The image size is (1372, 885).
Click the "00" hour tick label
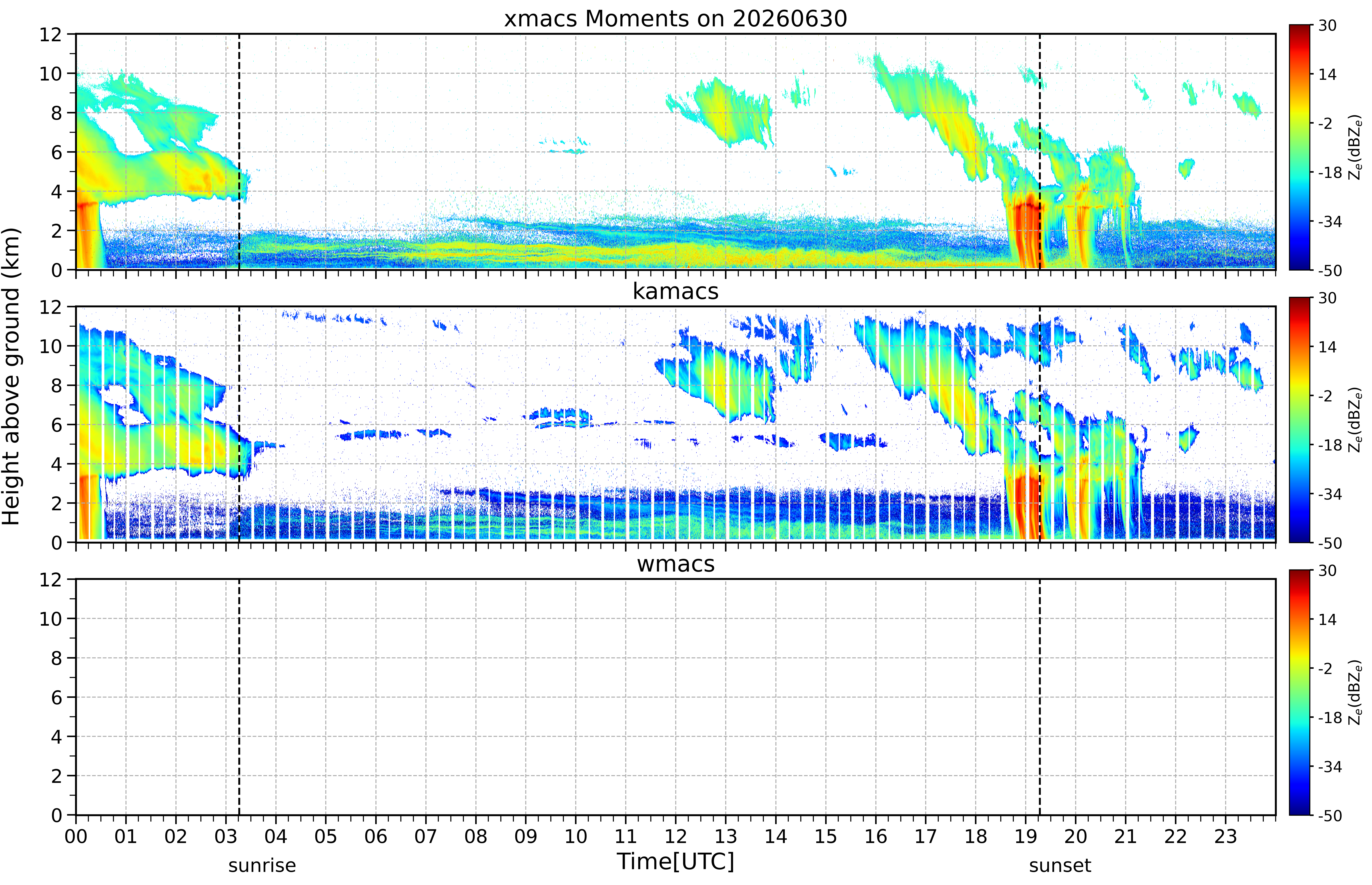point(76,837)
